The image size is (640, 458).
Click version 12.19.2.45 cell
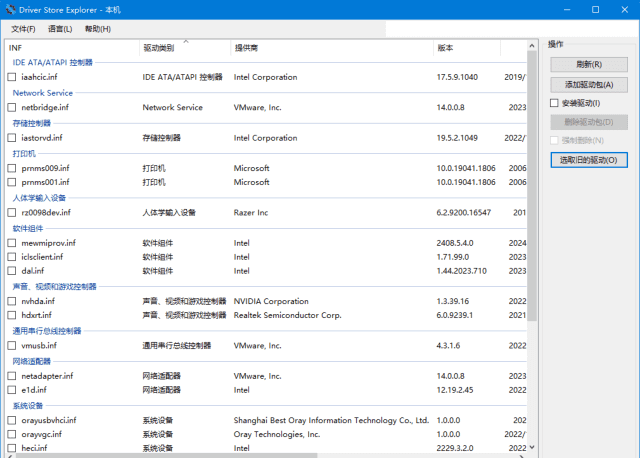[x=455, y=390]
